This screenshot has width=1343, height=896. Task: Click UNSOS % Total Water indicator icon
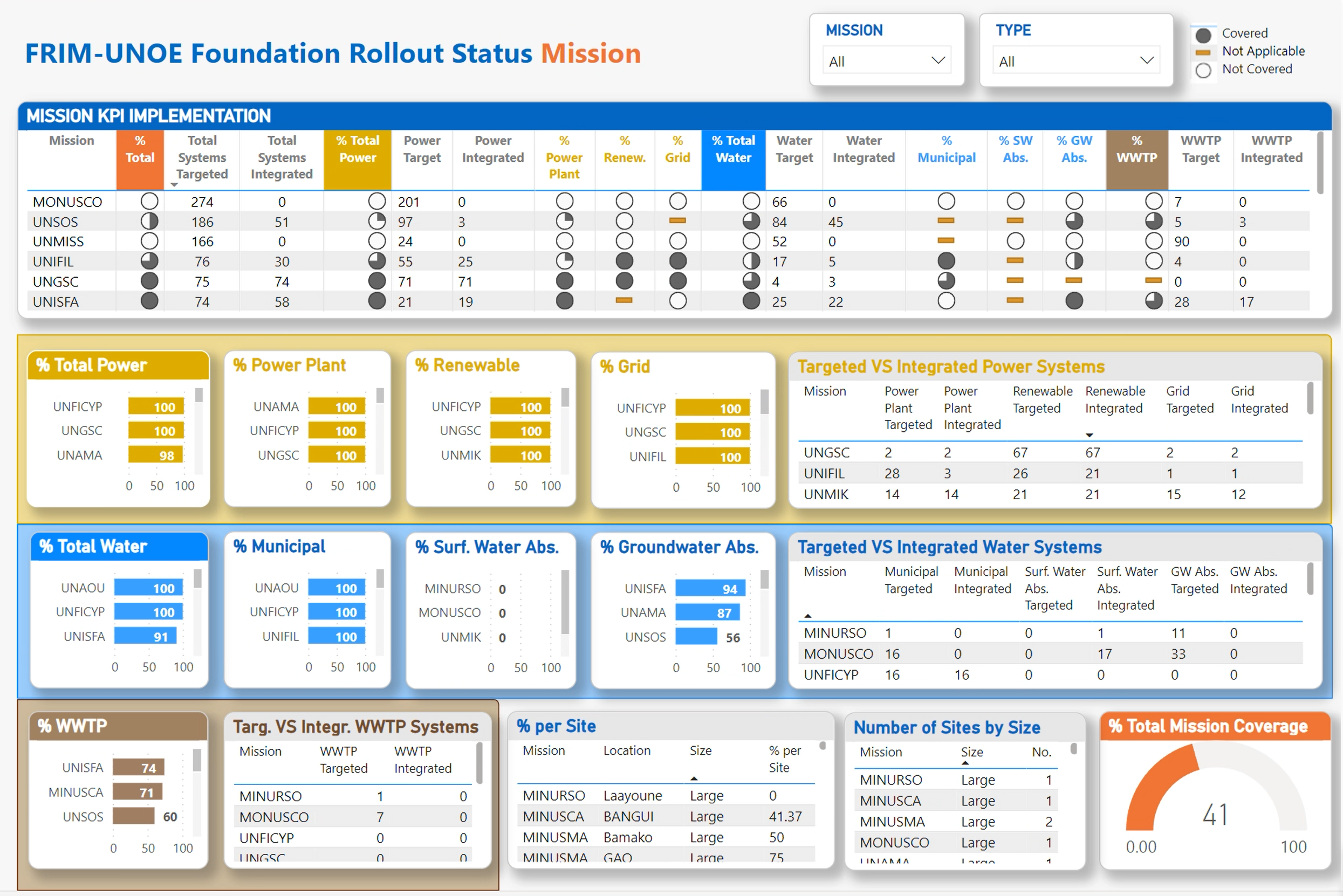[751, 221]
